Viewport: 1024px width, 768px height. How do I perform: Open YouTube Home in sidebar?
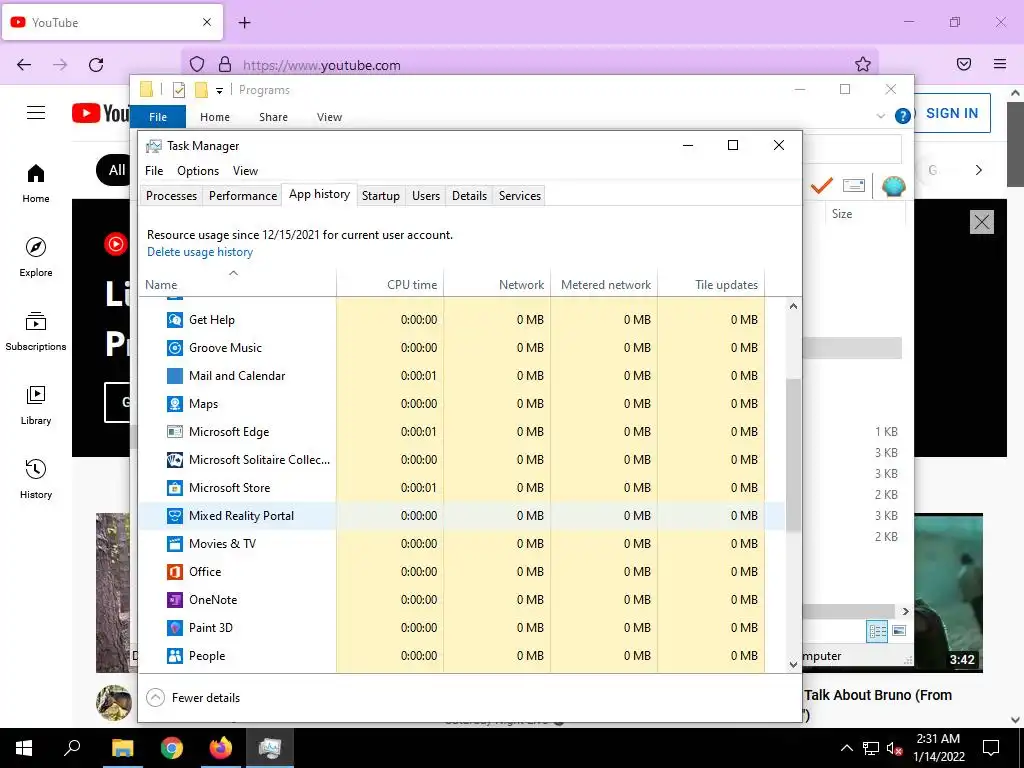point(36,184)
